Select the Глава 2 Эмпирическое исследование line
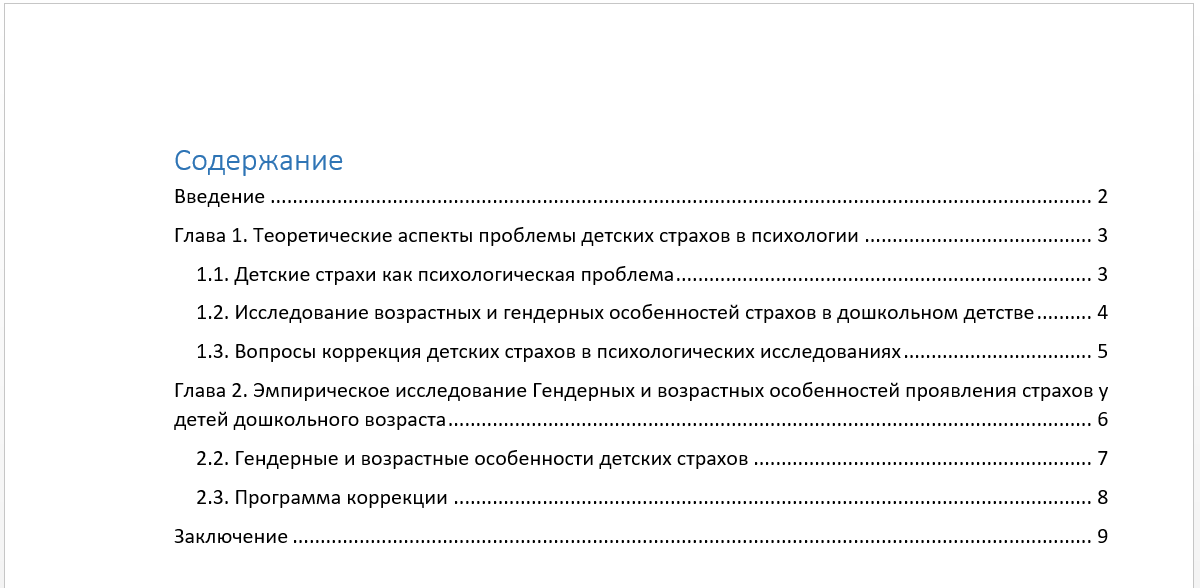 [x=641, y=390]
